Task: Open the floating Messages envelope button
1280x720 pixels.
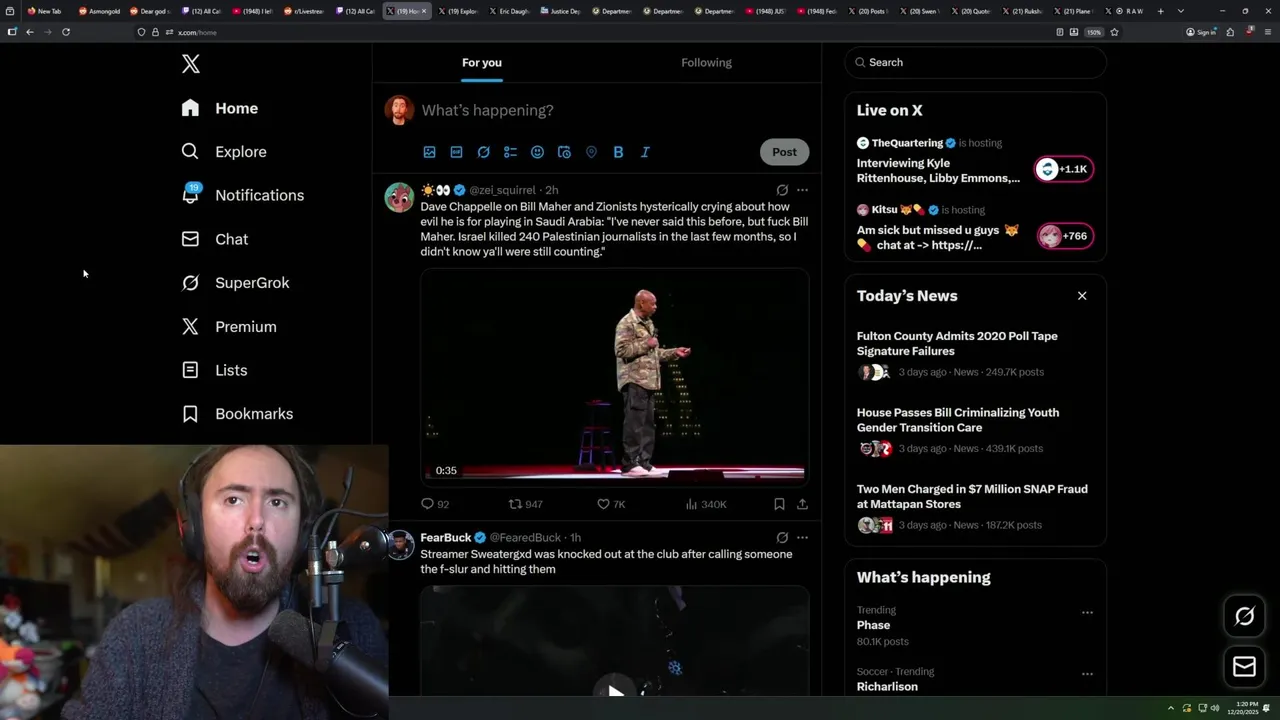Action: [1244, 667]
